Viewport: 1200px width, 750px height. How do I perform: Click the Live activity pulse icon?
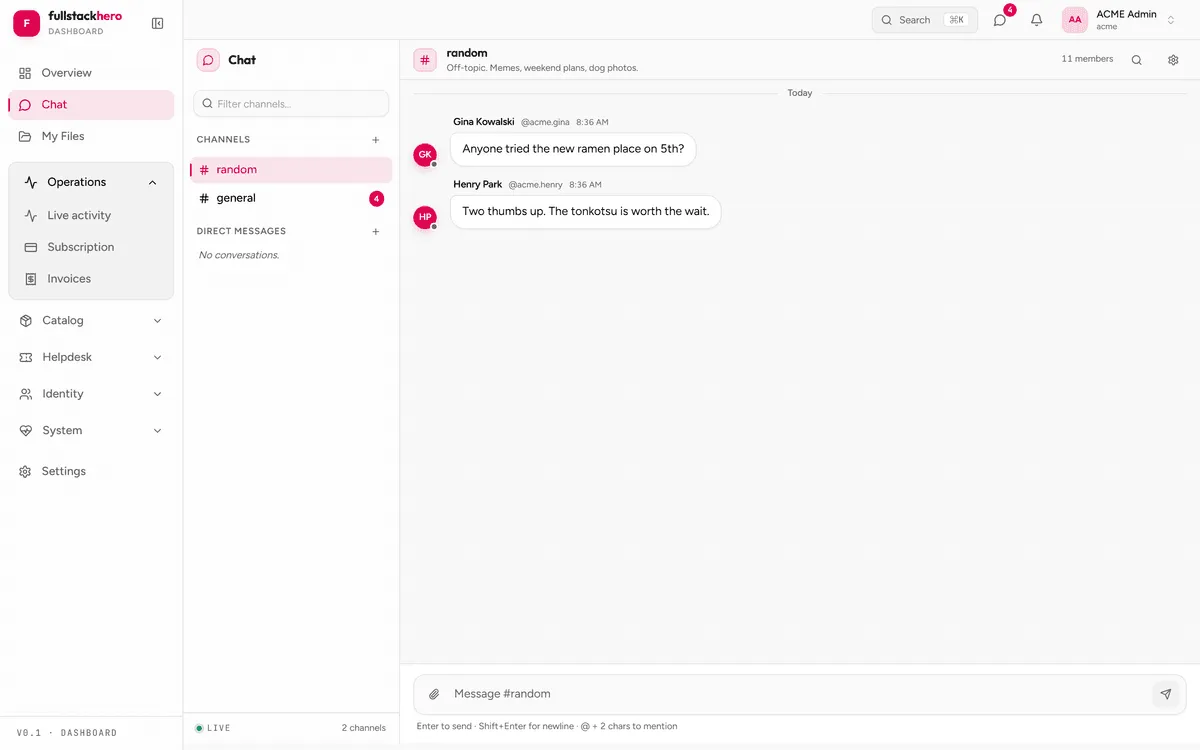pos(31,215)
